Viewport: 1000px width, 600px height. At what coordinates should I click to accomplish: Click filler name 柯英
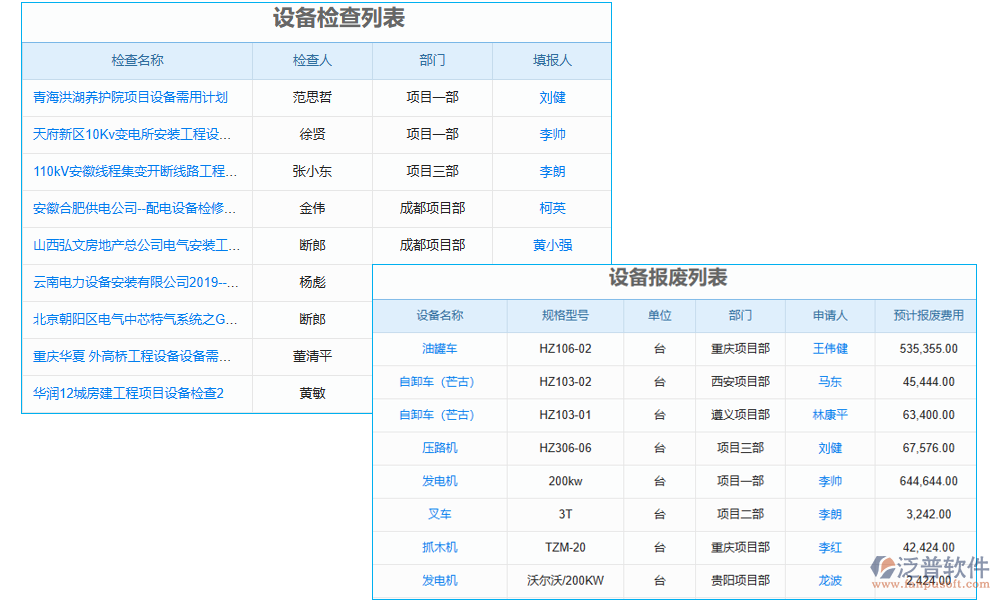coord(552,208)
